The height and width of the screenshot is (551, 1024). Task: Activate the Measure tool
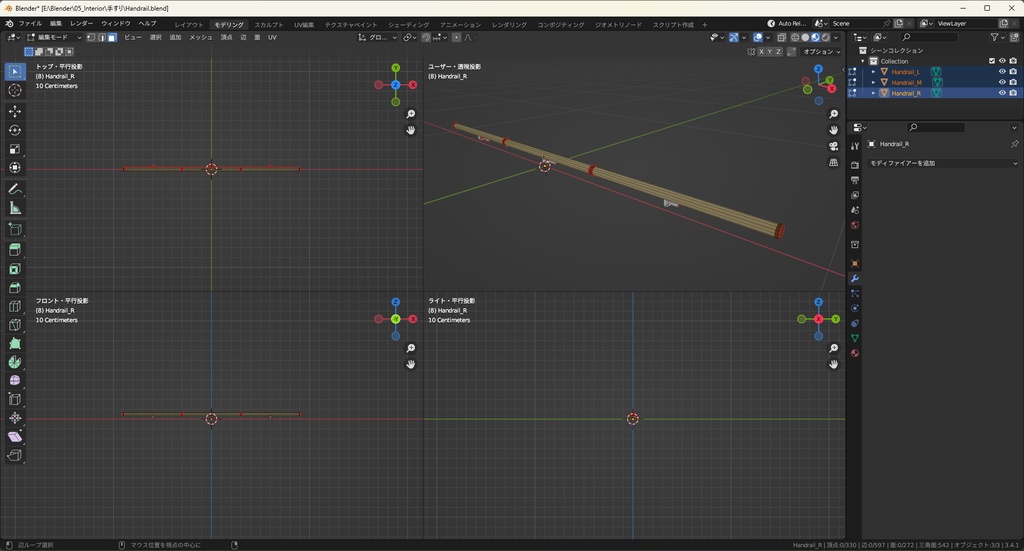[x=15, y=208]
